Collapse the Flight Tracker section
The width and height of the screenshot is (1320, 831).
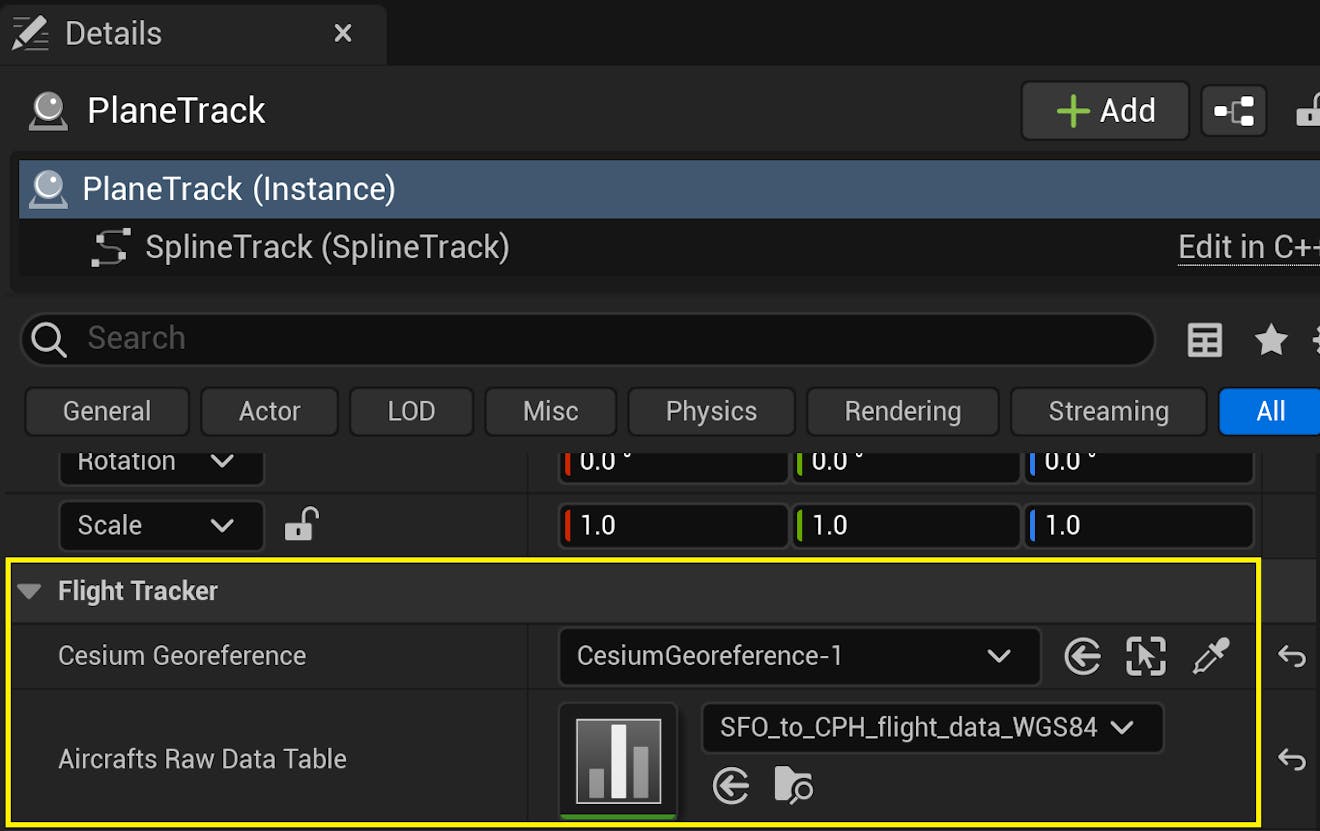coord(29,592)
